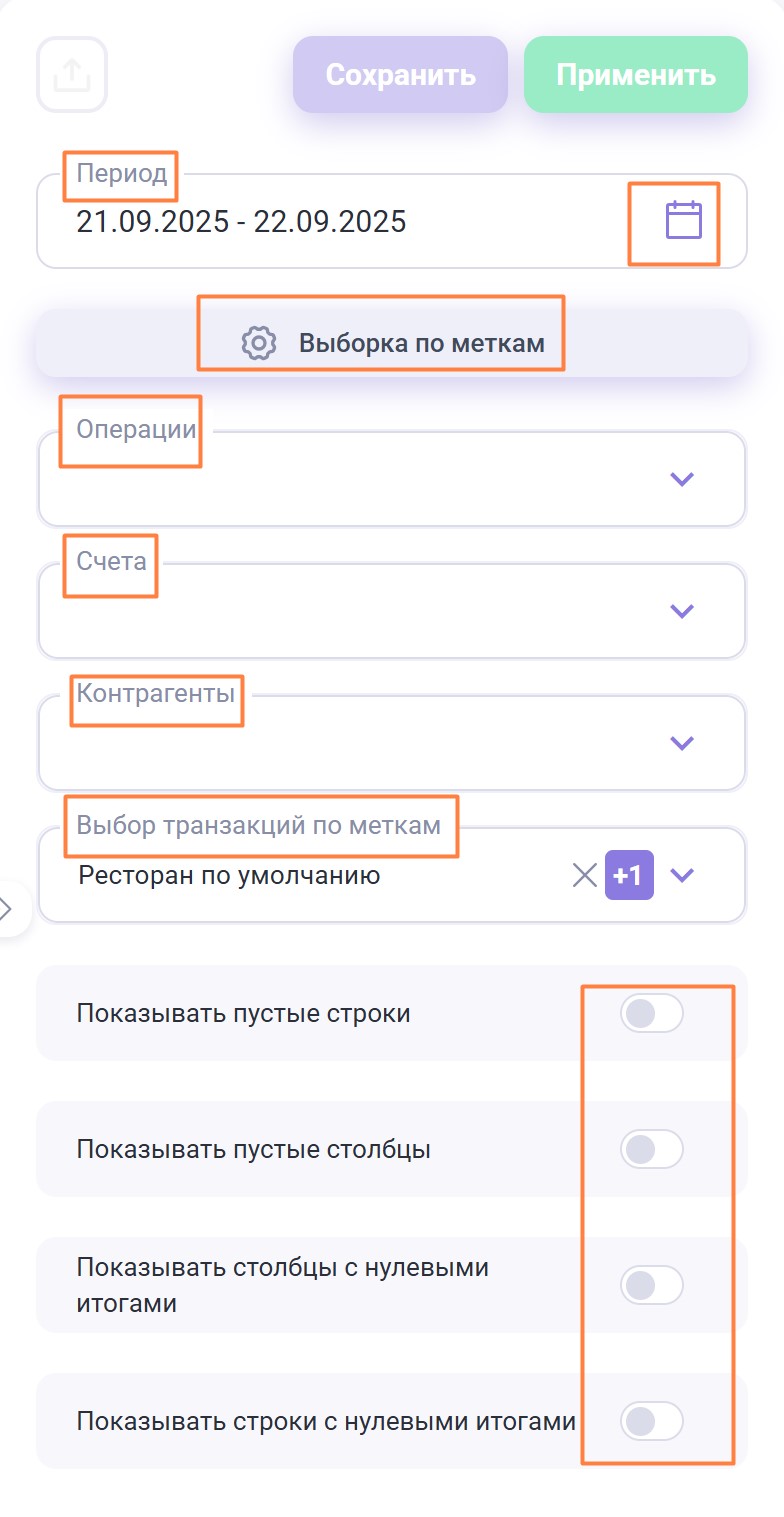Expand the side panel arrow
This screenshot has height=1517, width=784.
[x=8, y=908]
